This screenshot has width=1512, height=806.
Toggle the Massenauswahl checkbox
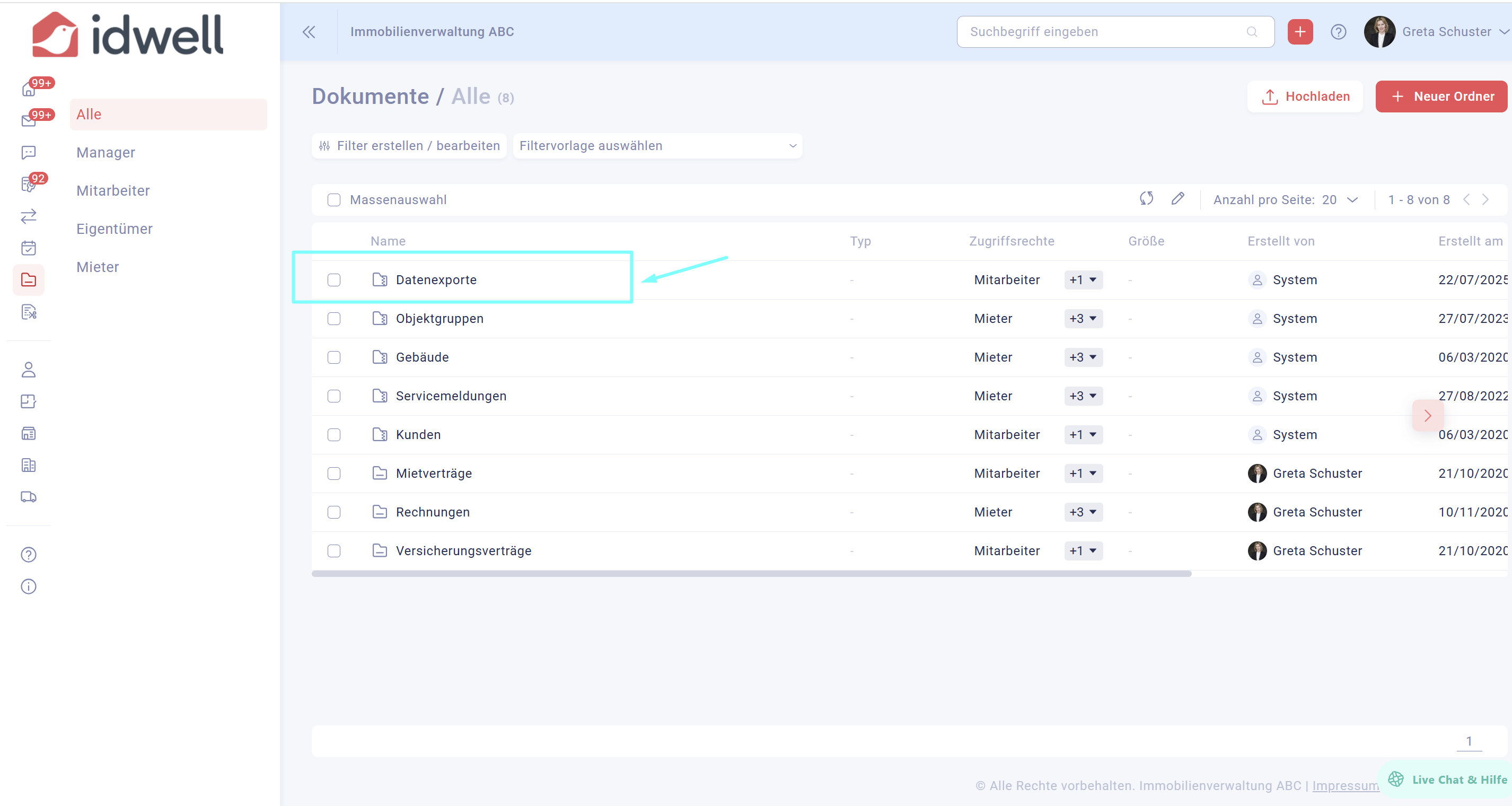coord(334,200)
